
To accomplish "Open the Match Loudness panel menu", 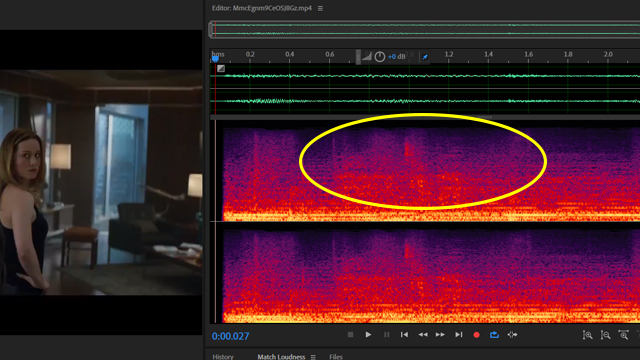I will pos(313,357).
